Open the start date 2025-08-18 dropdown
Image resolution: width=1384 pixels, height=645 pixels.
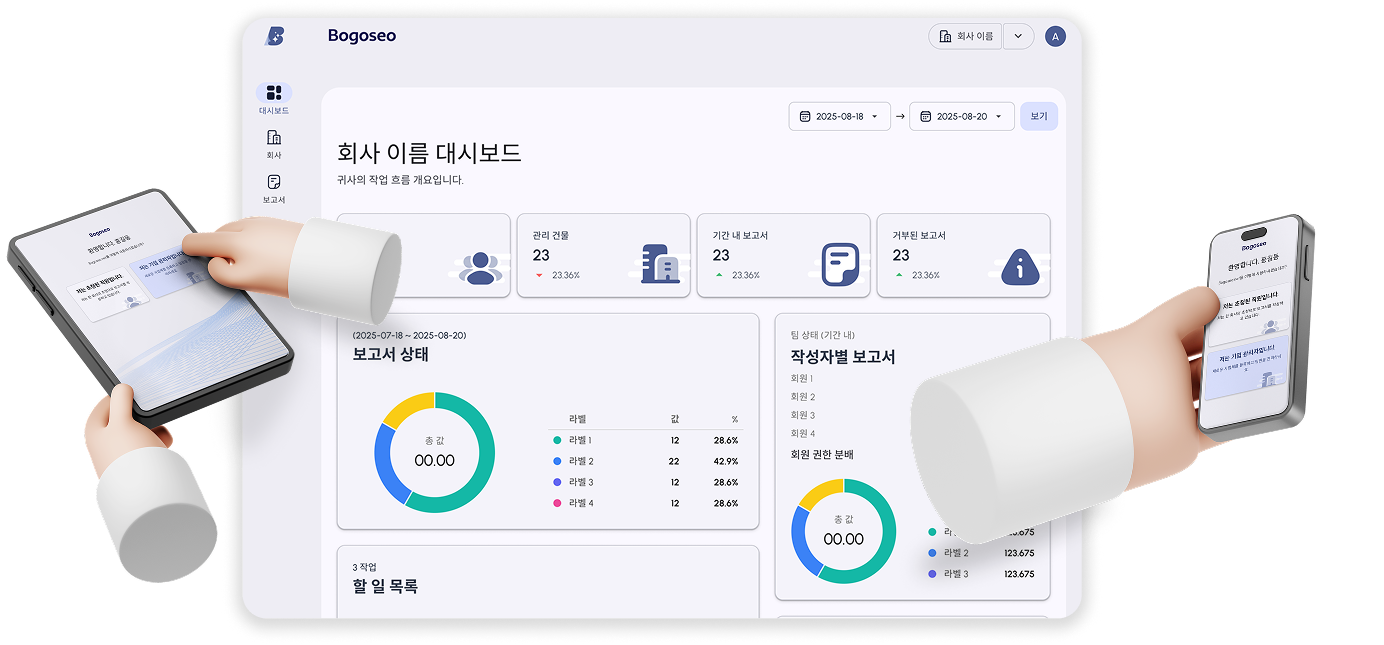839,116
